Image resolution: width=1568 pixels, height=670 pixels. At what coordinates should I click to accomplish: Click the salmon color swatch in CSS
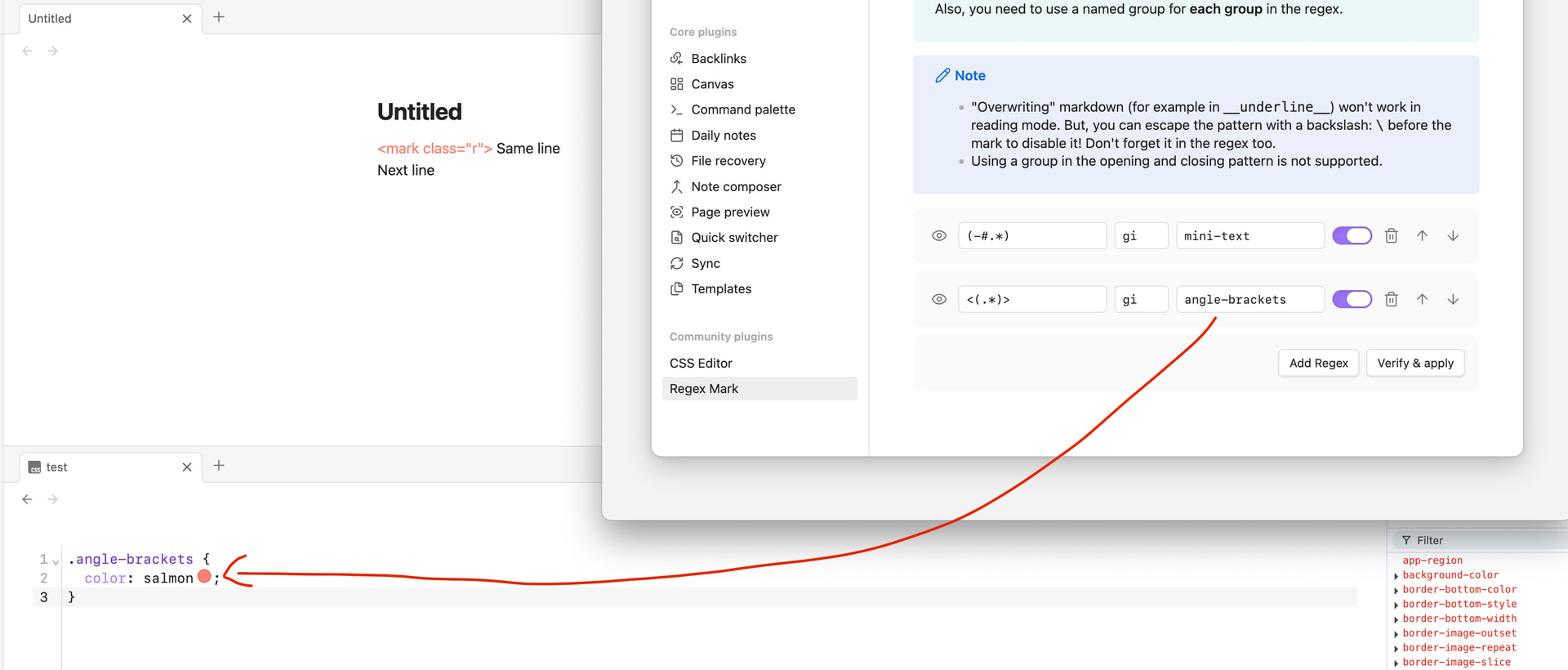[204, 578]
